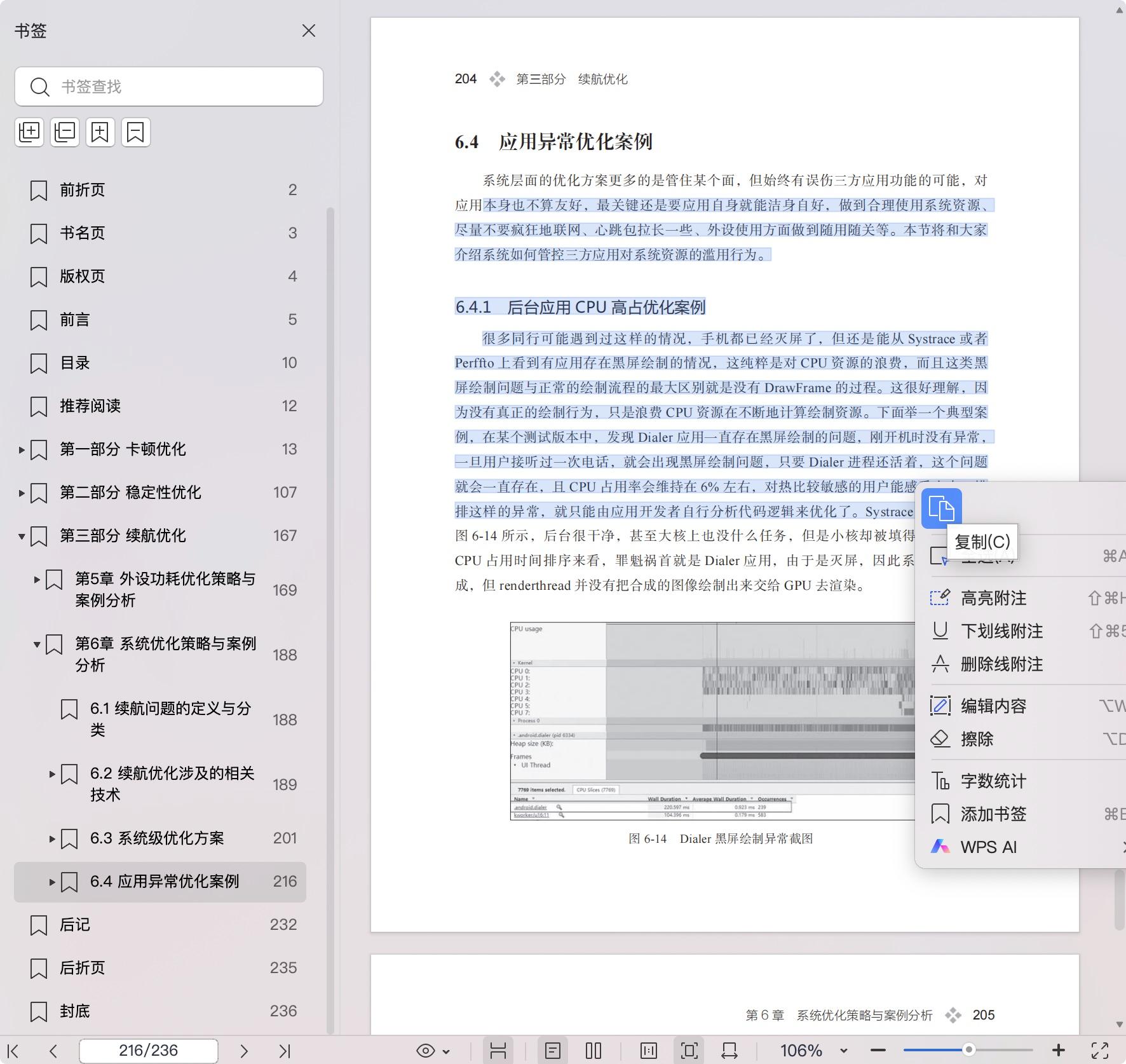Open the 后记 bookmark
1126x1064 pixels.
[75, 925]
